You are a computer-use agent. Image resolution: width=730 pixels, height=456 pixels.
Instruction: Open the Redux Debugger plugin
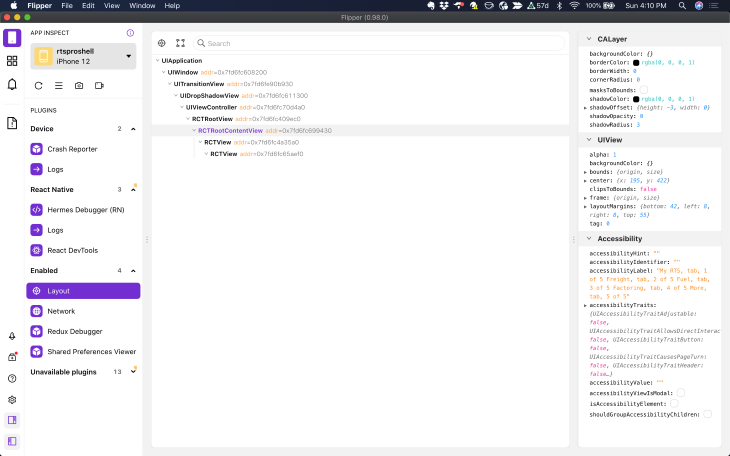(75, 331)
